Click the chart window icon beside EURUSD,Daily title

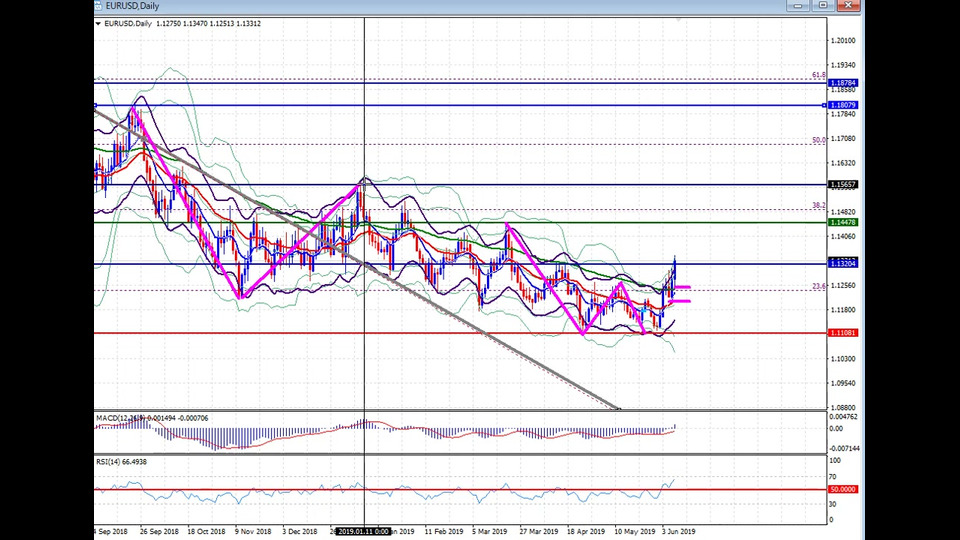[x=99, y=6]
